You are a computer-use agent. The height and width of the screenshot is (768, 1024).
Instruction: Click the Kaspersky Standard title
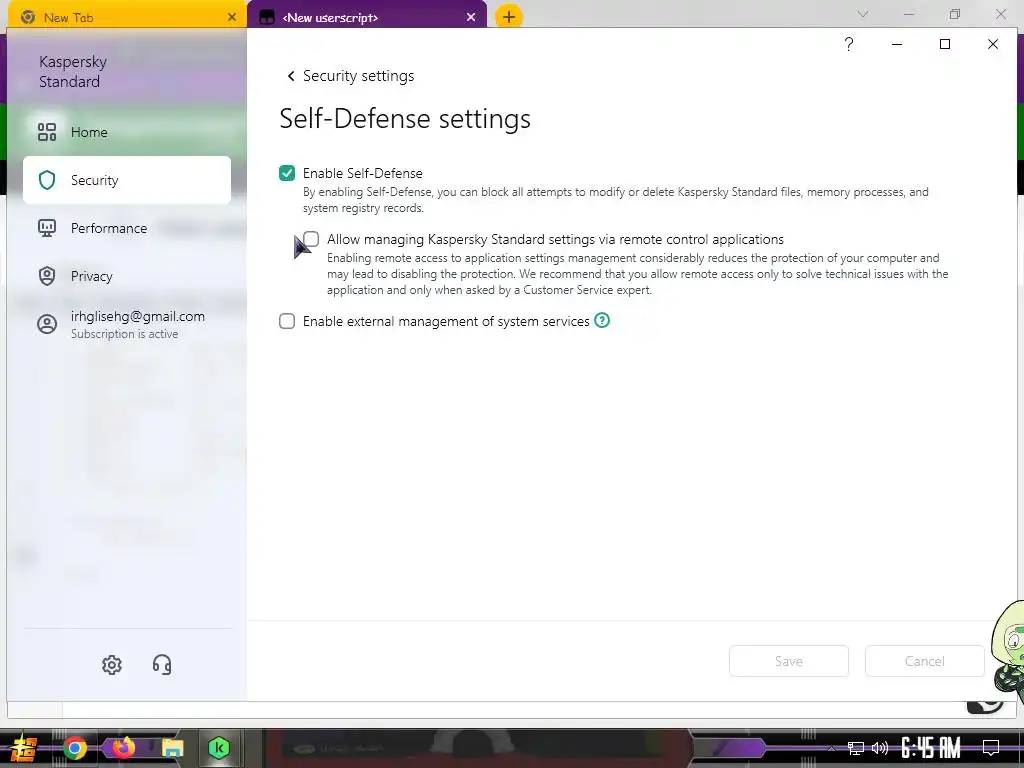point(72,71)
